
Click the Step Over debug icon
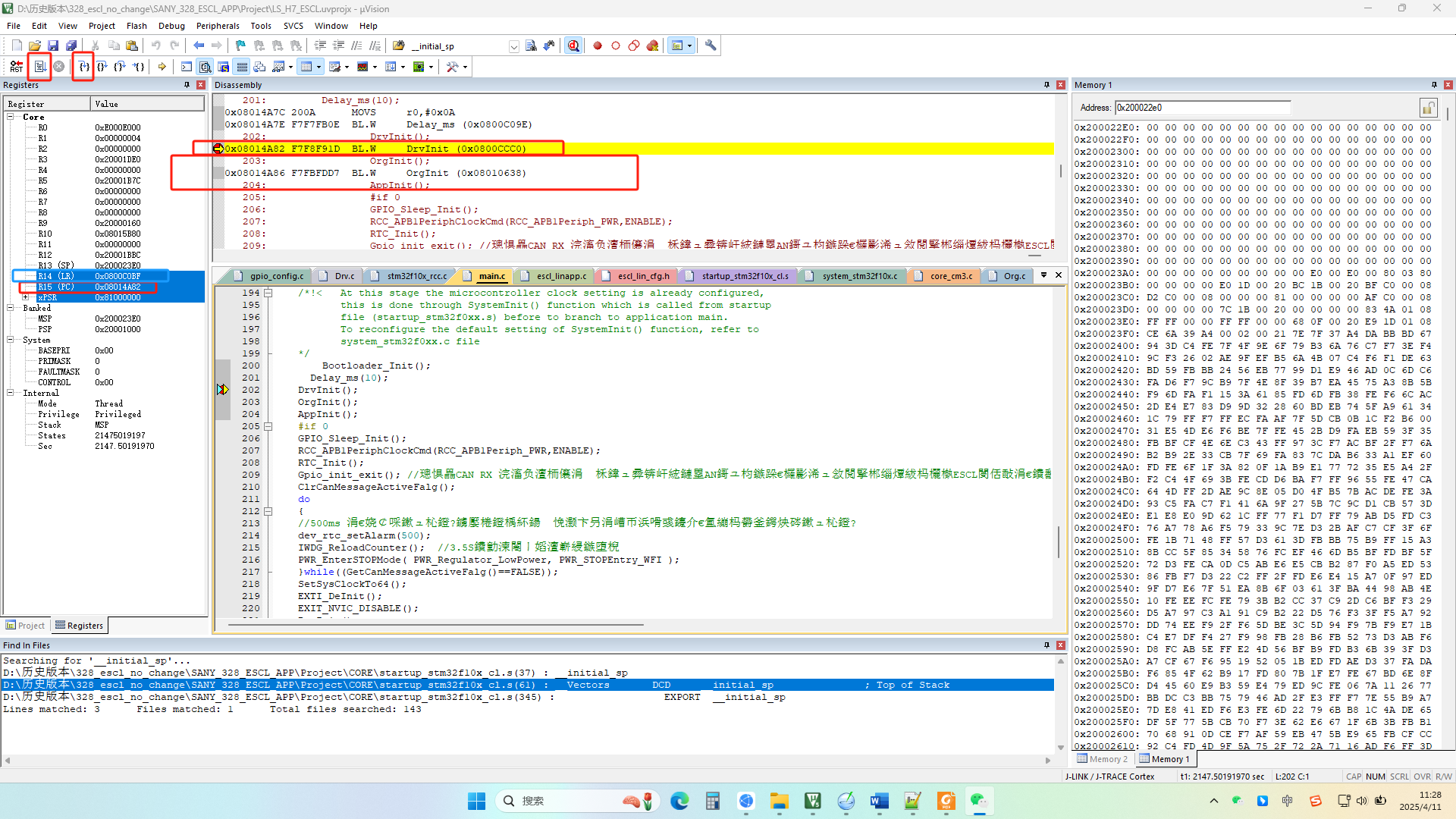102,67
